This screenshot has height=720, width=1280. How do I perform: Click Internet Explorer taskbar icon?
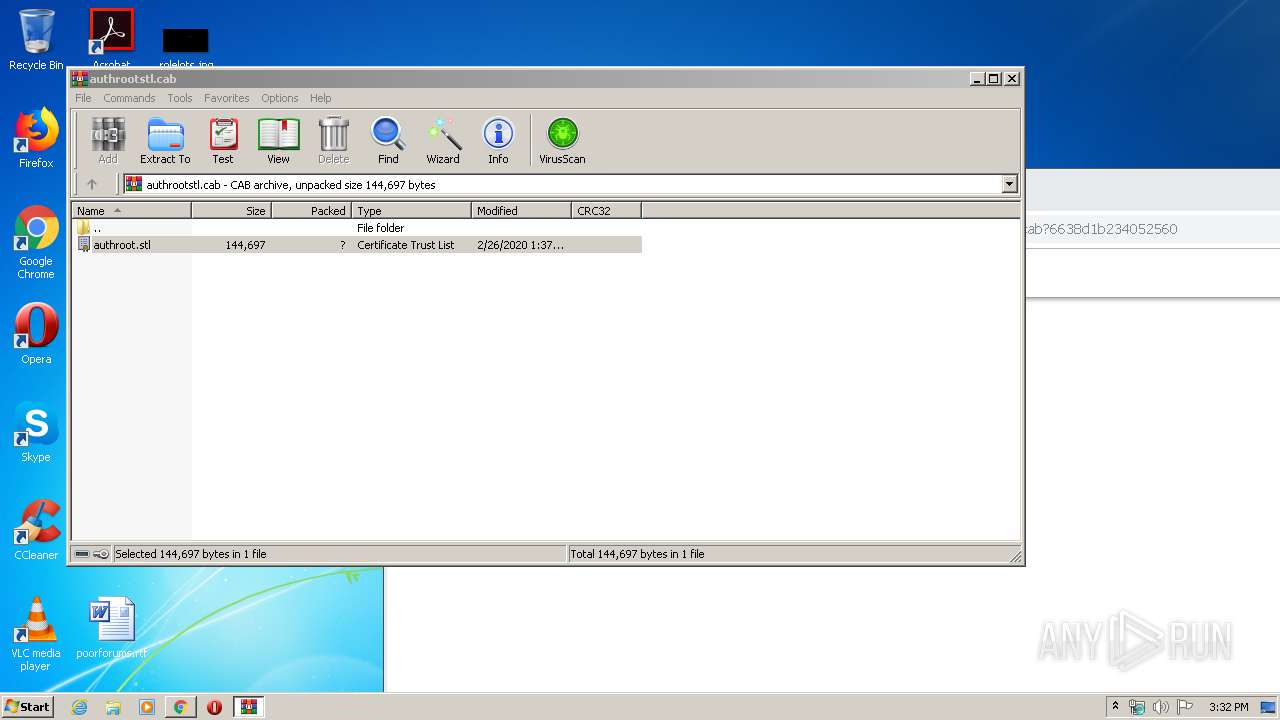[79, 707]
